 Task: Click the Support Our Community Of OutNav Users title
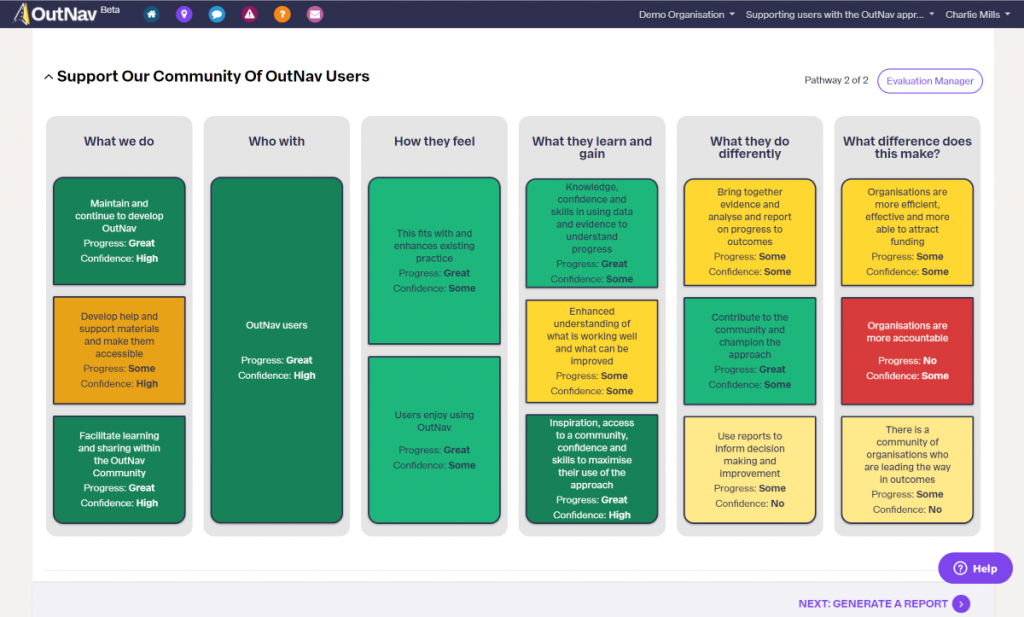(213, 76)
